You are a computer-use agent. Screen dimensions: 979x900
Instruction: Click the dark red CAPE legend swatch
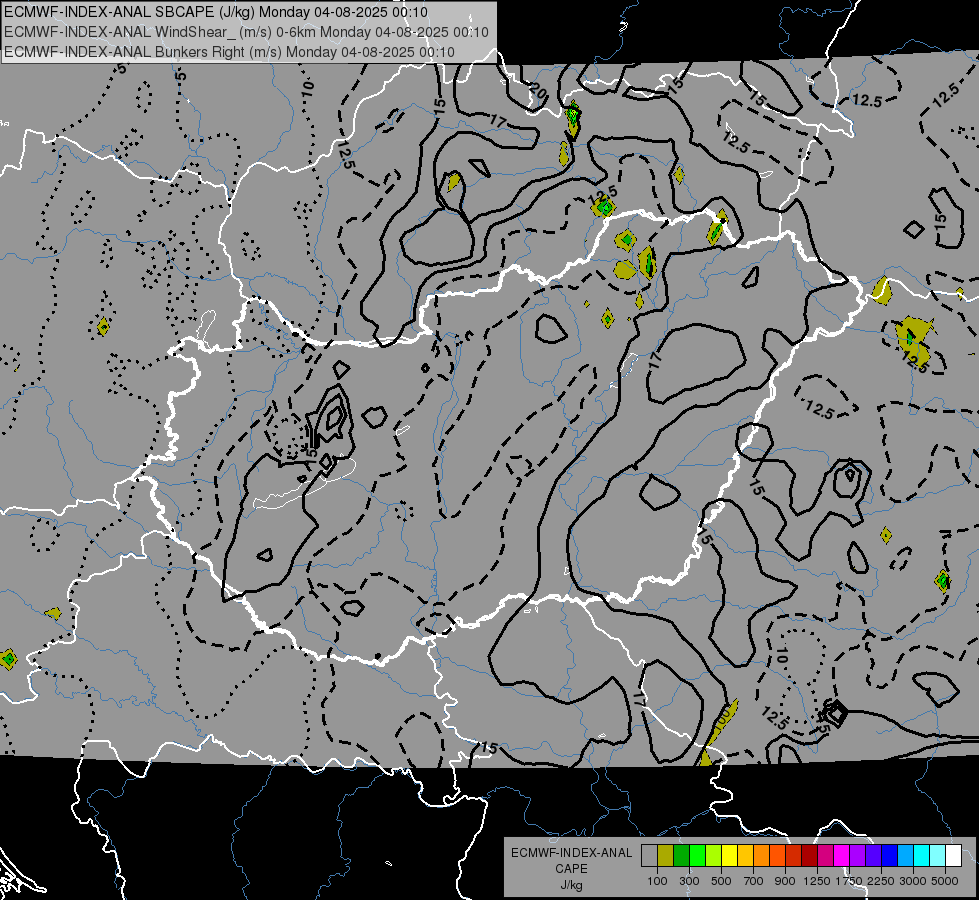(809, 855)
